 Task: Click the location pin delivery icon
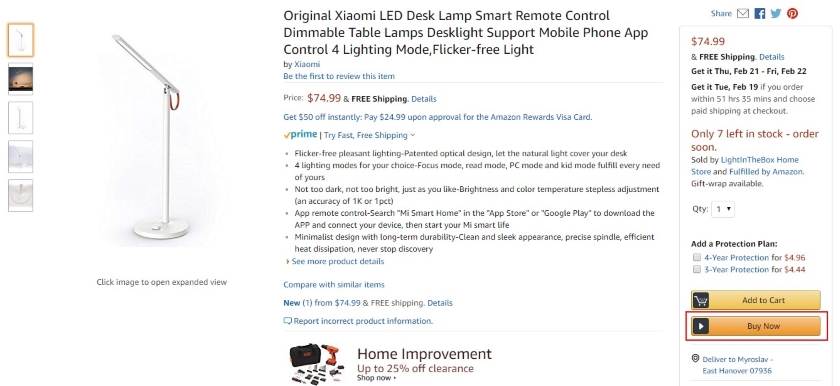[695, 358]
